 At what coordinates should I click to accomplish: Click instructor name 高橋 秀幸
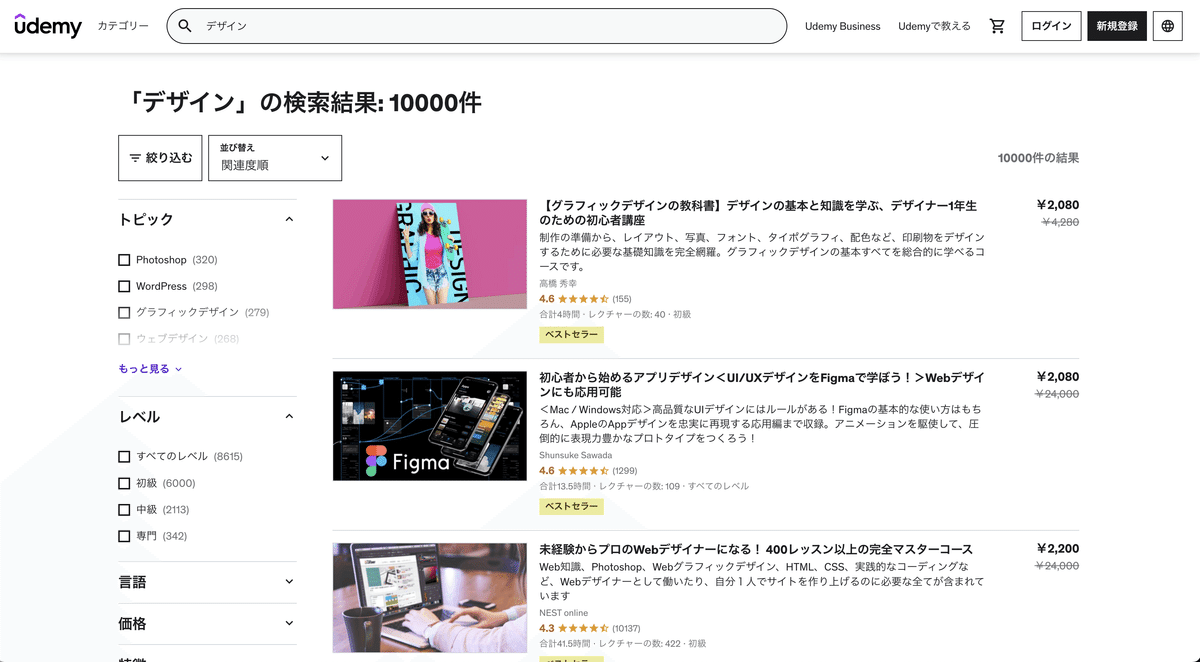(558, 284)
